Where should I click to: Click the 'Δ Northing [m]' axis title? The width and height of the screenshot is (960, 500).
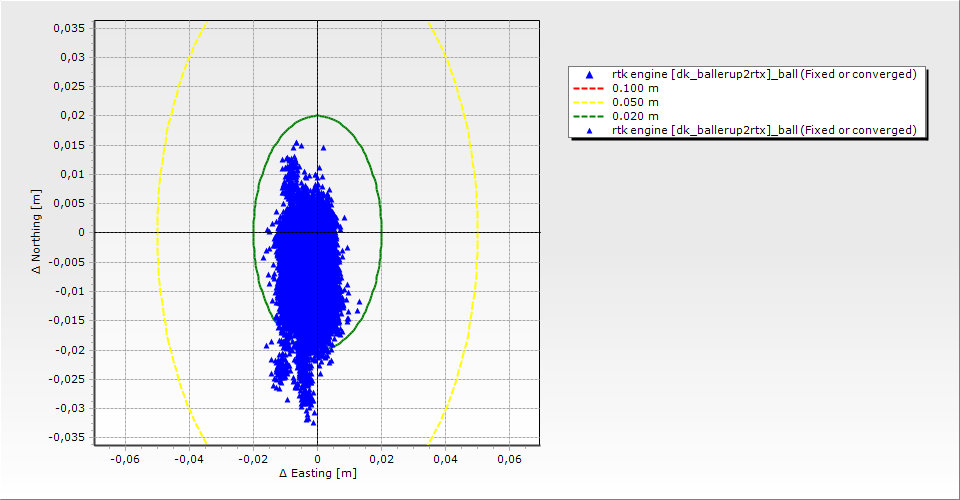tap(37, 232)
